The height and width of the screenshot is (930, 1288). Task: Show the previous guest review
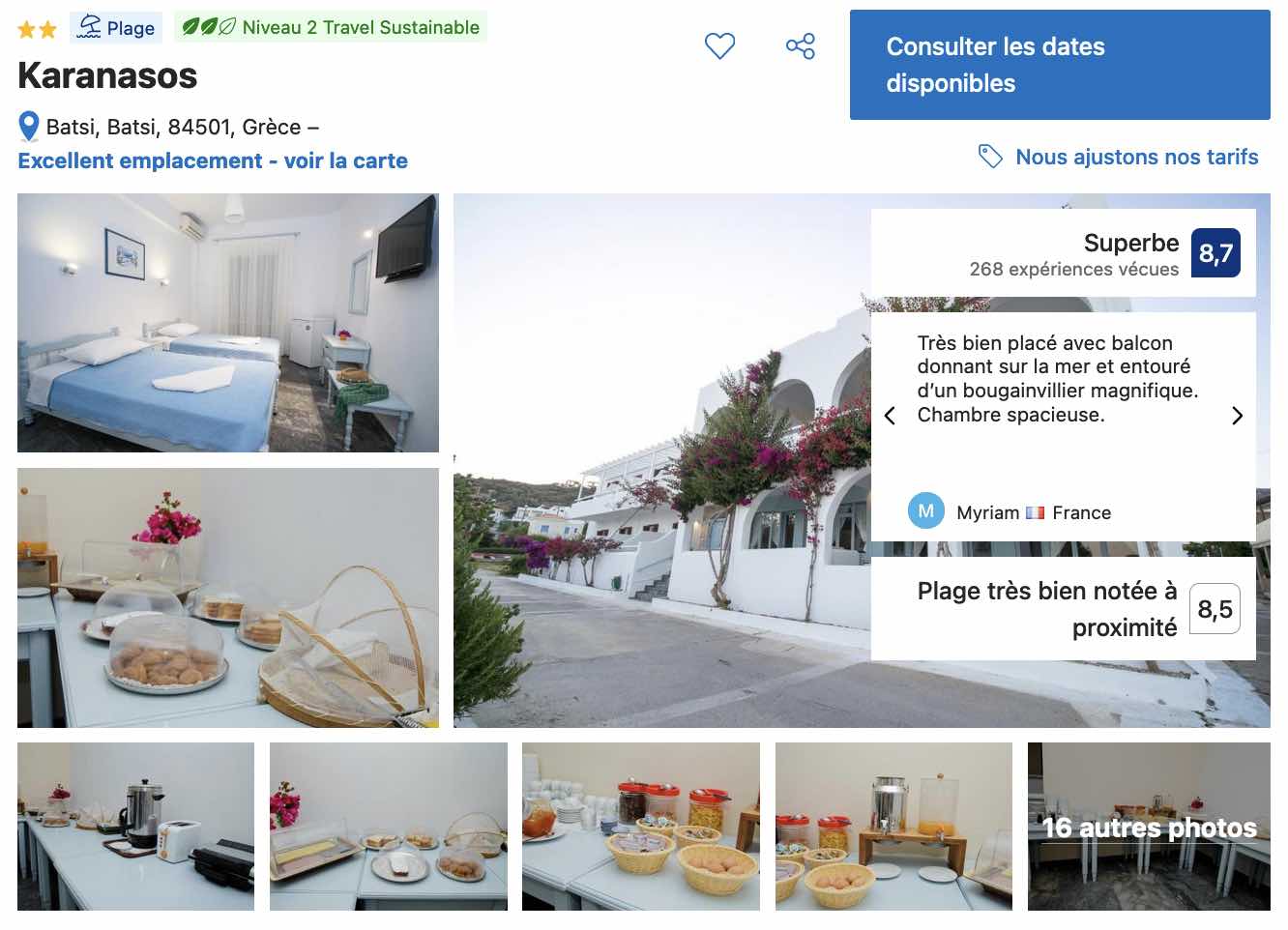890,416
